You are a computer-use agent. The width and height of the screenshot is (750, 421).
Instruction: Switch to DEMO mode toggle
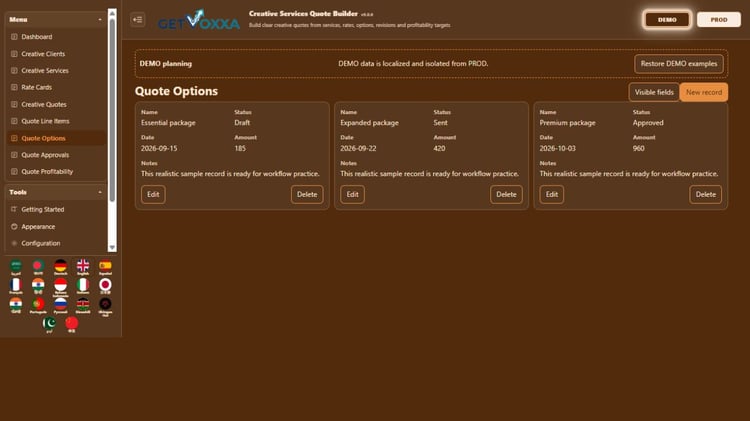667,20
